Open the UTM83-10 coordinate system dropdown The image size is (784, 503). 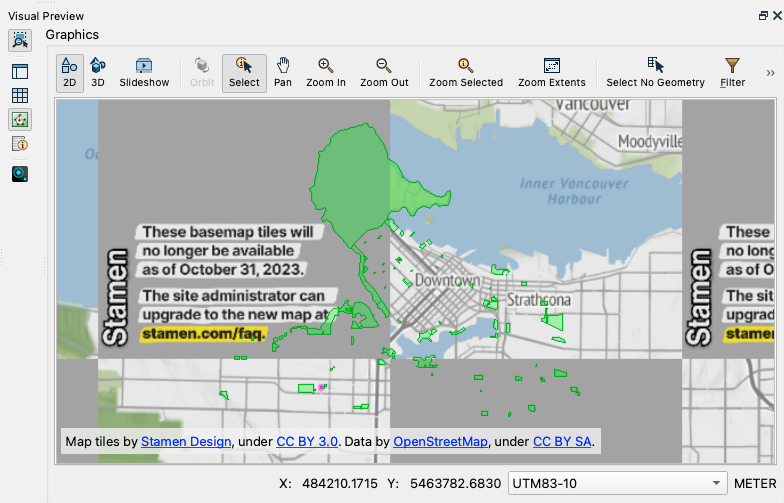click(618, 484)
